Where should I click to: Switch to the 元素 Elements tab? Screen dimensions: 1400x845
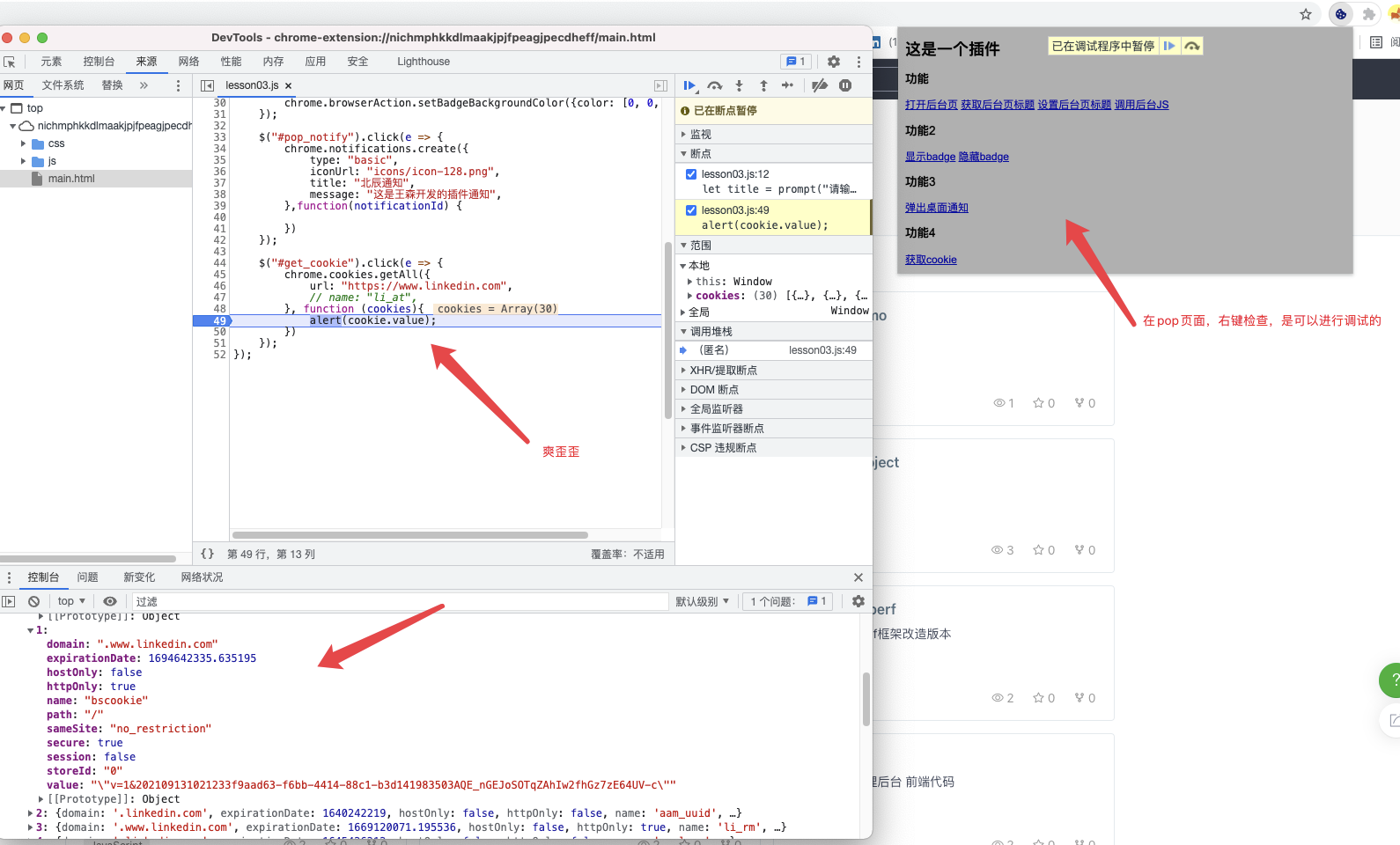(51, 62)
